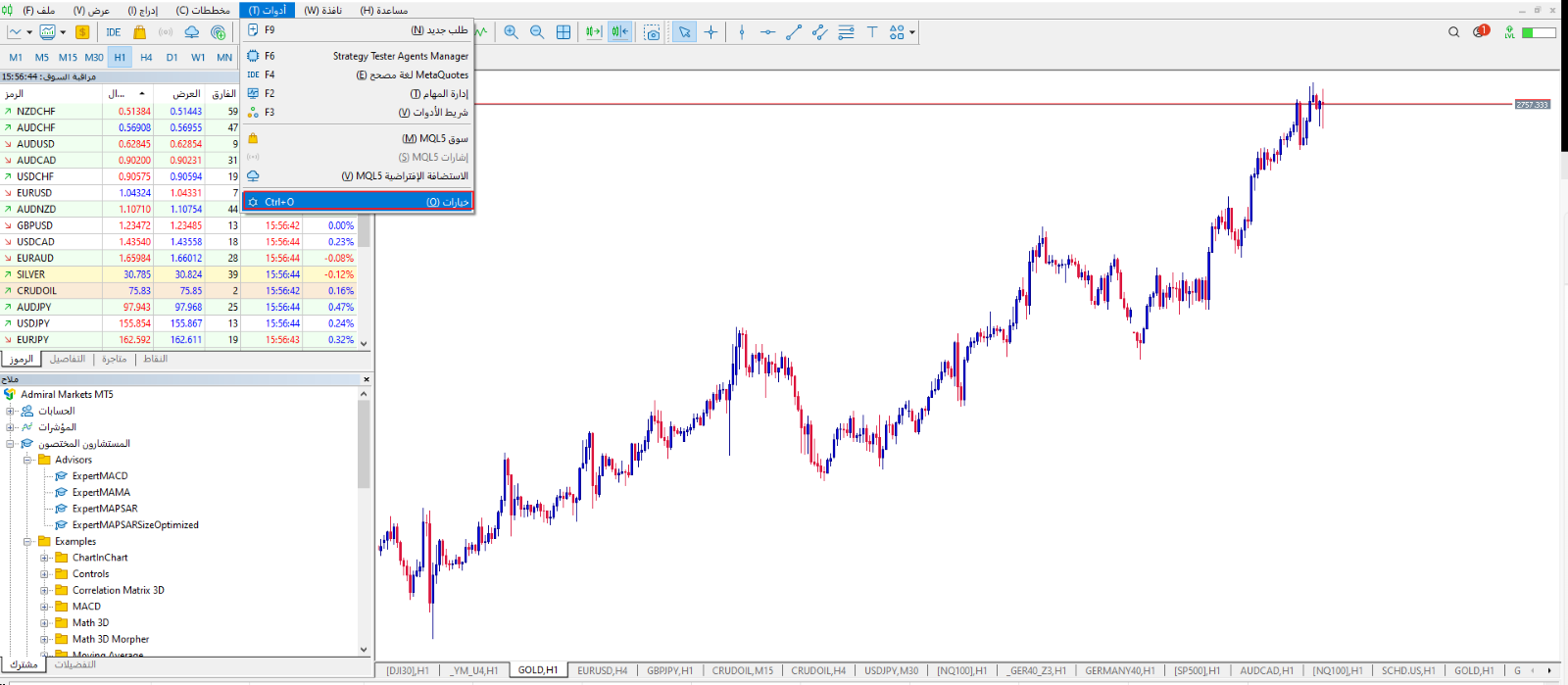Select the equidistant channel tool
Screen dimensions: 1568x685
click(x=819, y=32)
